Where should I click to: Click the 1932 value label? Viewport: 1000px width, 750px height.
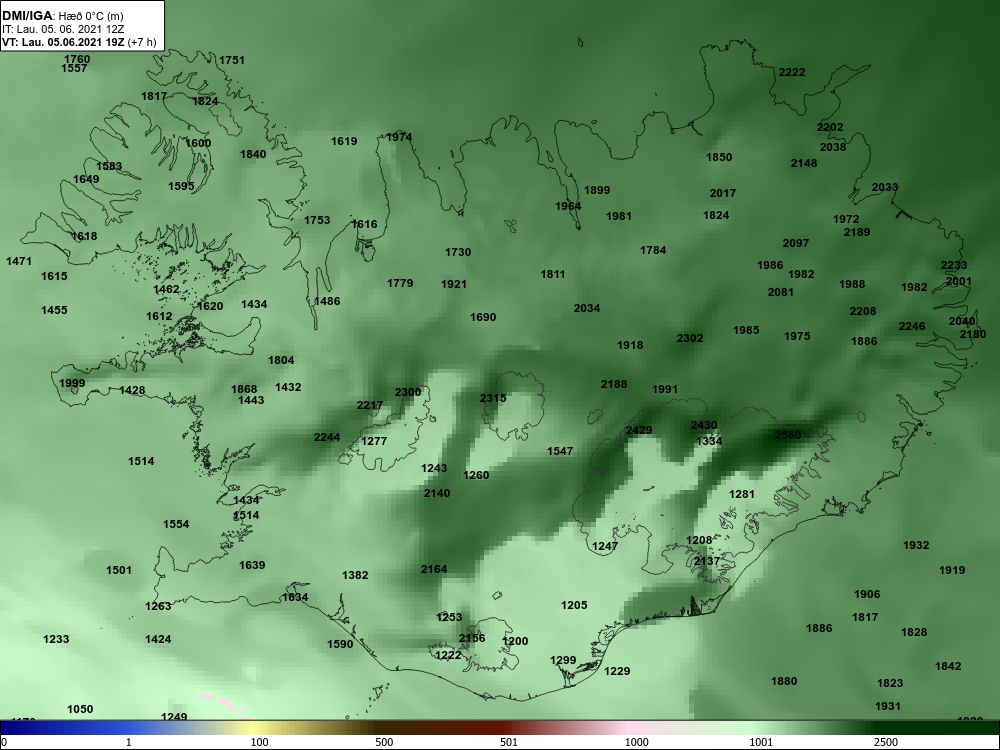point(916,546)
